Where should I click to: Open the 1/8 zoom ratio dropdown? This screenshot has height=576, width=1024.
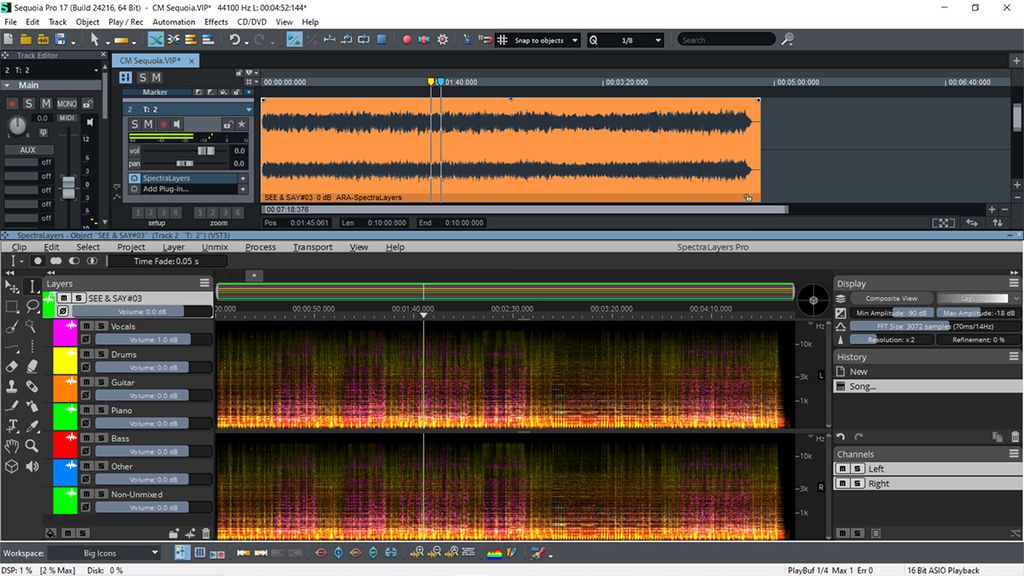pos(658,40)
